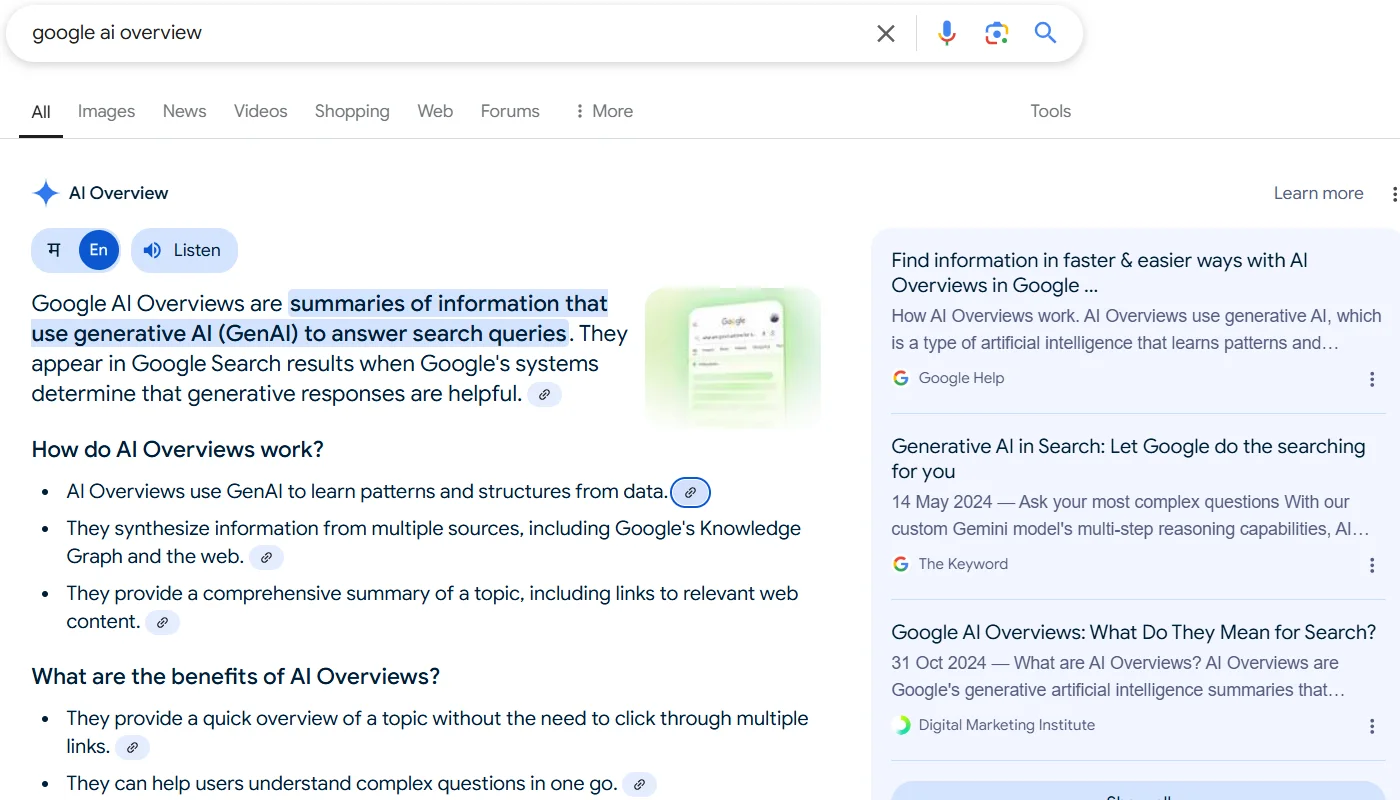Click the 'Google Help' source name

coord(961,378)
